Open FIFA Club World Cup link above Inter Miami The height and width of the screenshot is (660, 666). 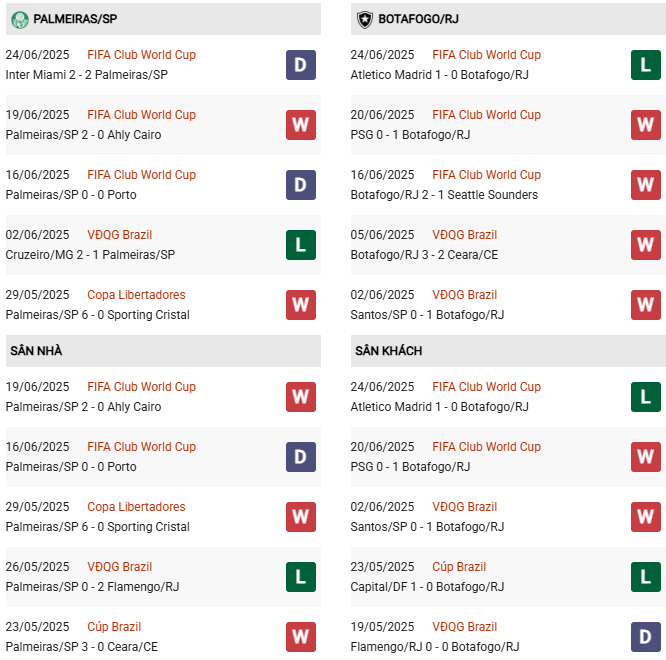[141, 55]
